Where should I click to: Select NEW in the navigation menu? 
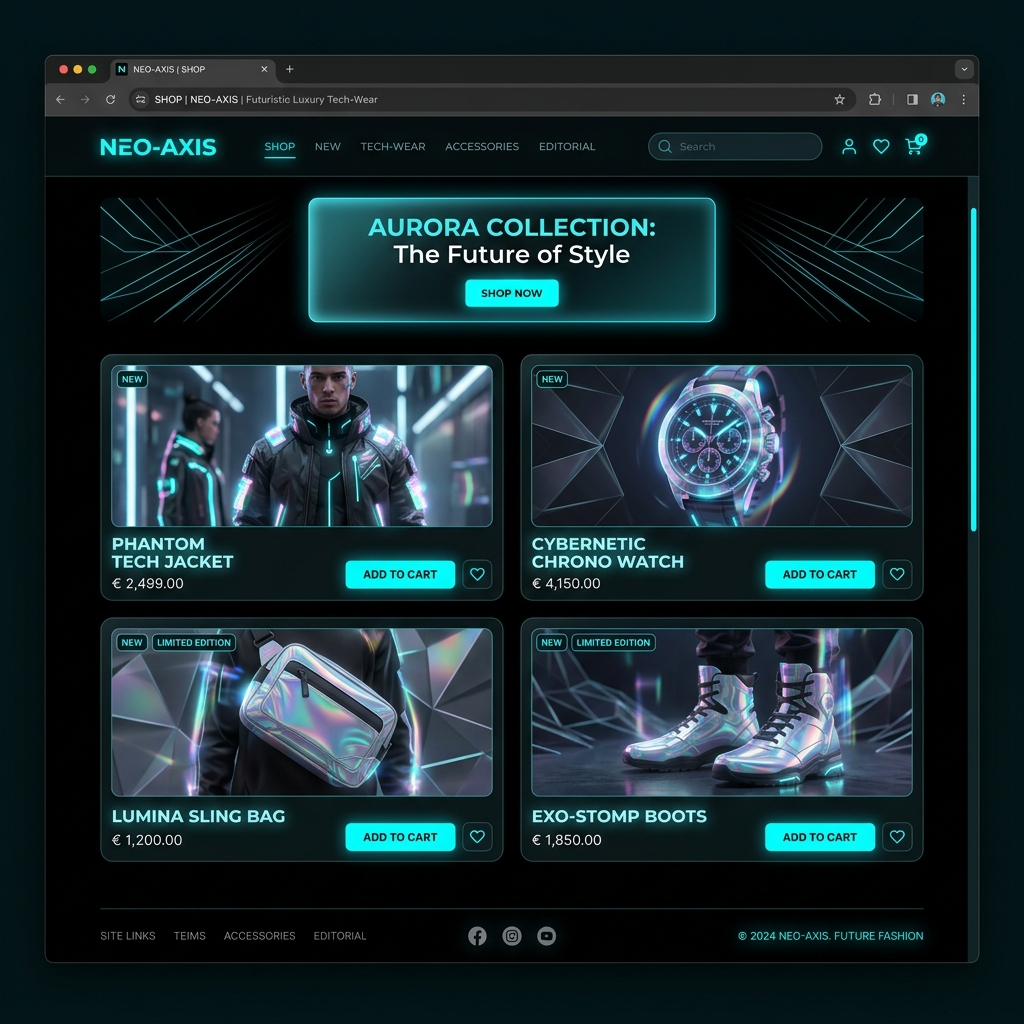327,146
